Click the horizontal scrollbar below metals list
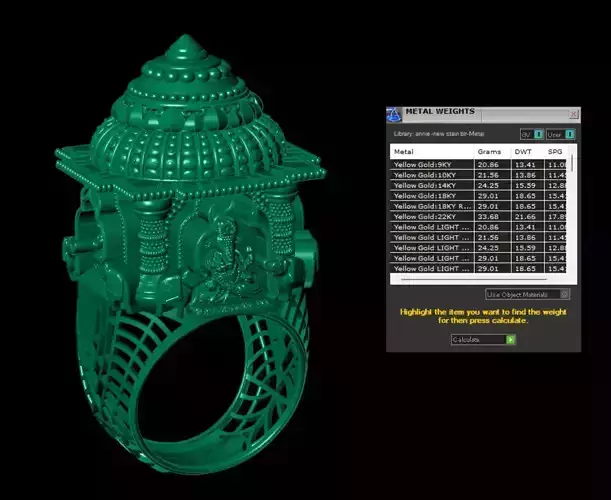611x500 pixels. pyautogui.click(x=473, y=279)
